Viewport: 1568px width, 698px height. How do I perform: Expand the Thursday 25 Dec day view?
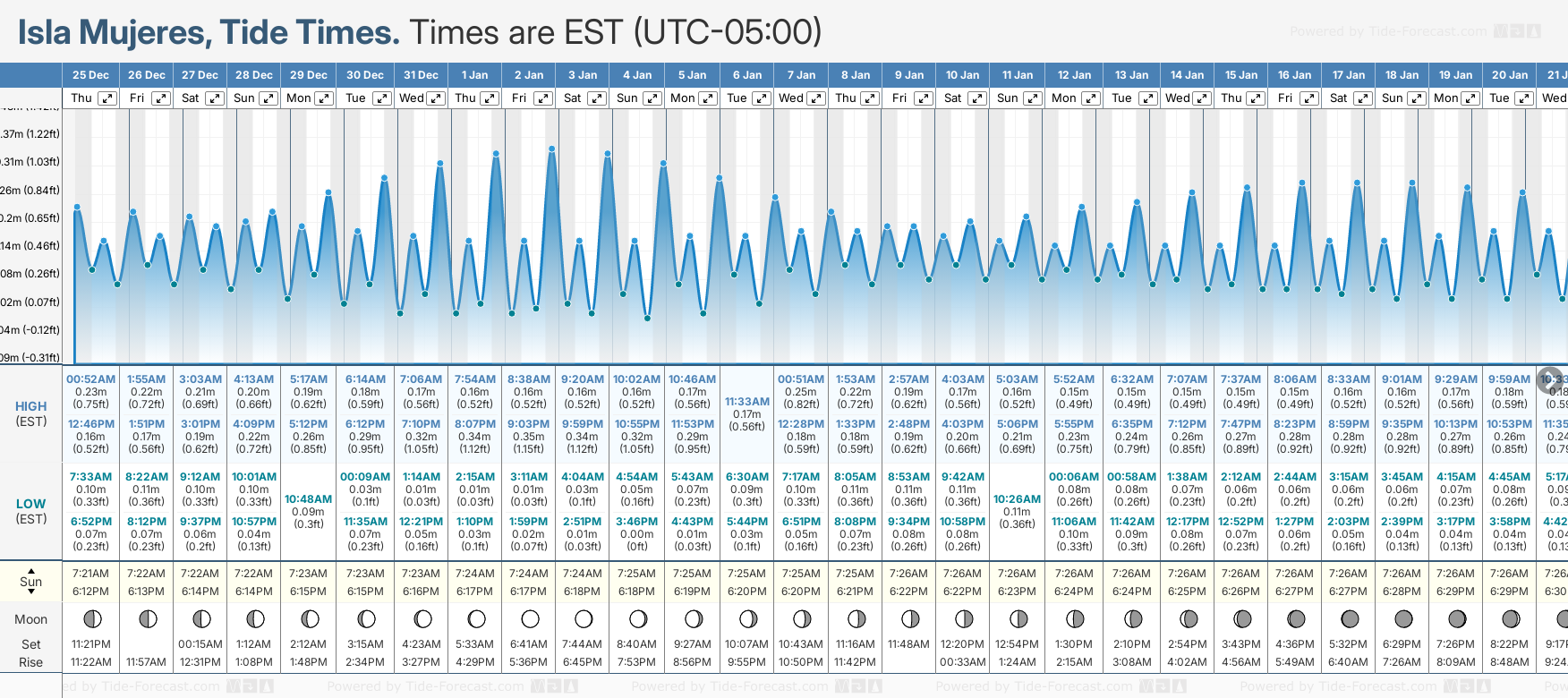pyautogui.click(x=107, y=98)
